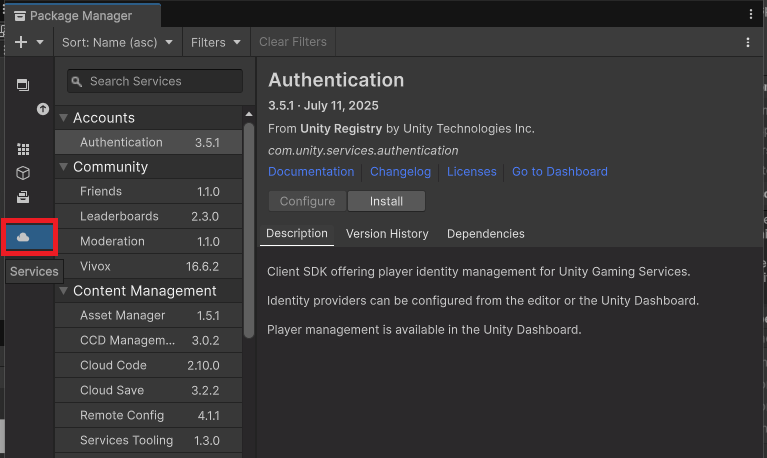Select the Unity Registry grid icon

point(23,149)
